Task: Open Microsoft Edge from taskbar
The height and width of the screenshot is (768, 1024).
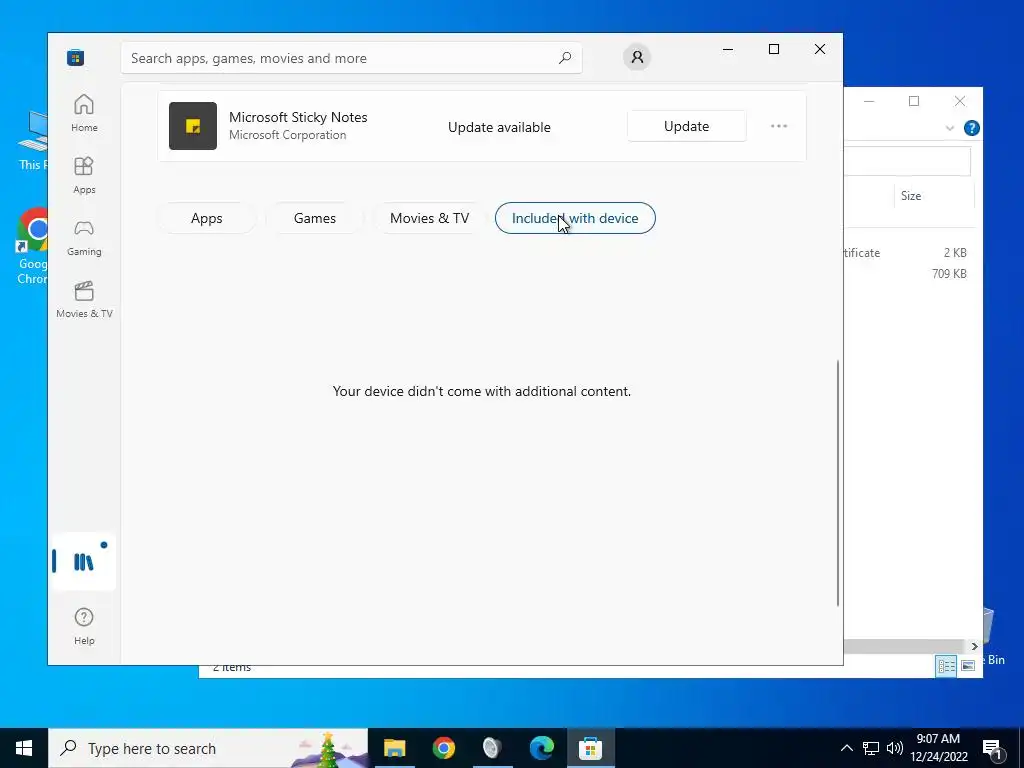Action: point(541,748)
